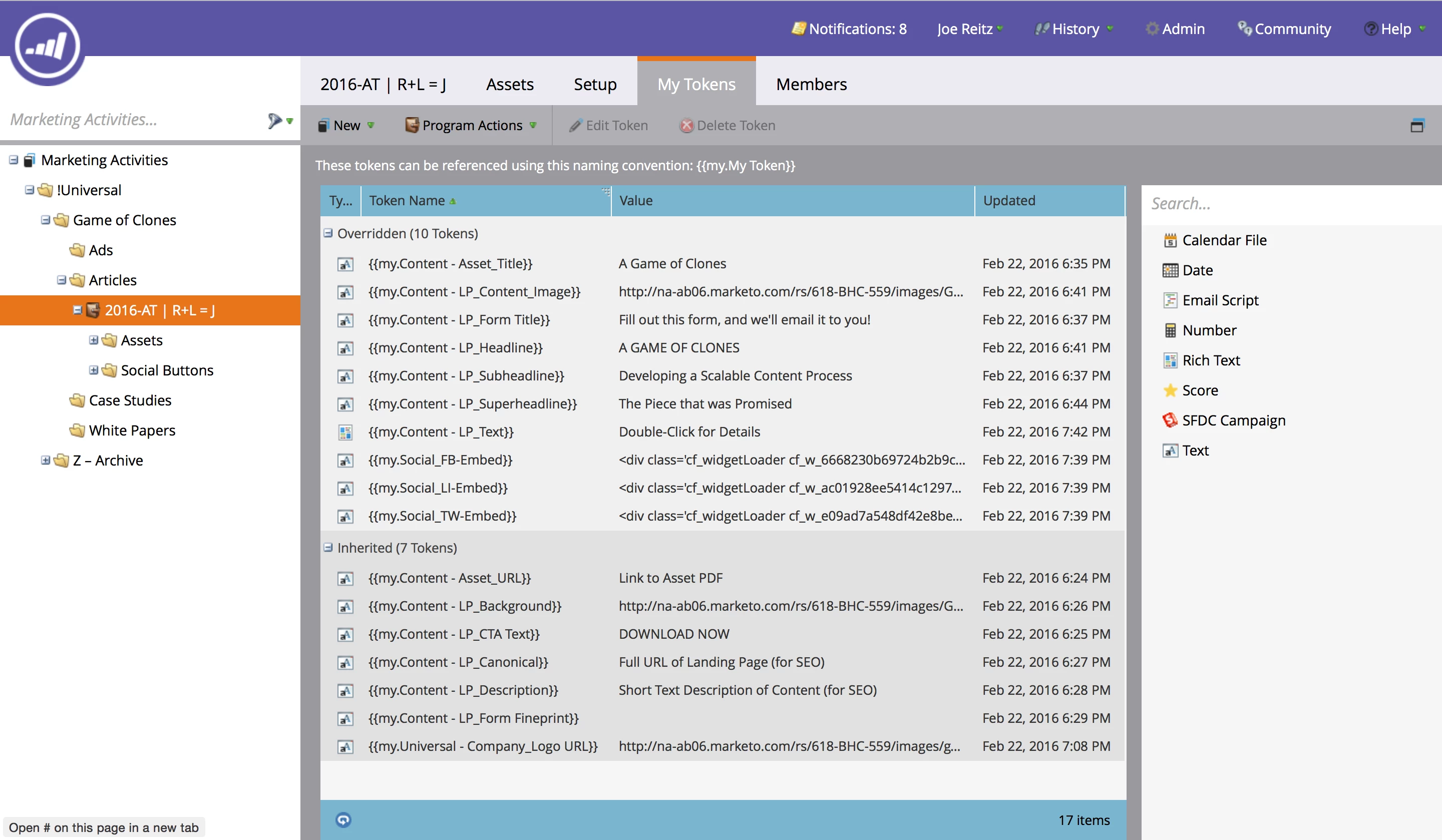
Task: Click the Rich Text icon for LP_Text token
Action: [x=345, y=432]
